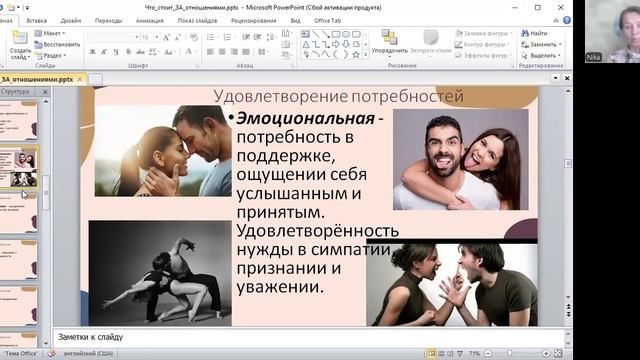
Task: Open the Выделить select dropdown
Action: point(541,55)
